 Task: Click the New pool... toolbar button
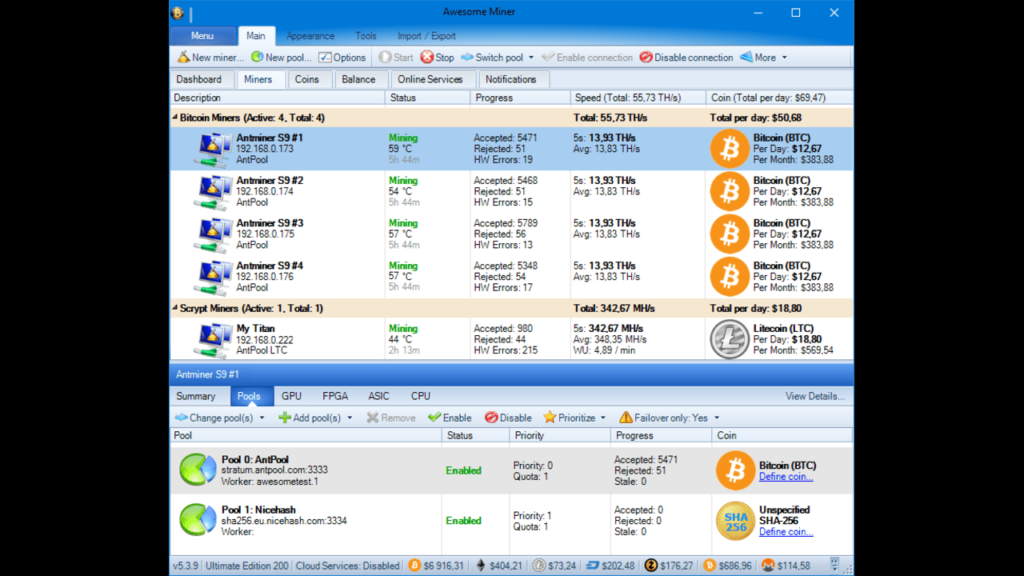[x=281, y=57]
